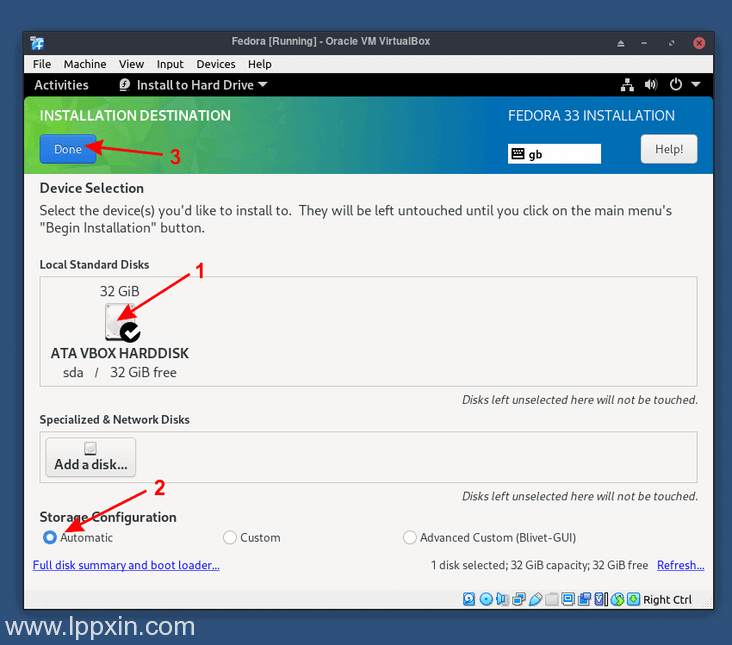The height and width of the screenshot is (645, 732).
Task: Click the keyboard capture green arrow icon
Action: pyautogui.click(x=633, y=599)
